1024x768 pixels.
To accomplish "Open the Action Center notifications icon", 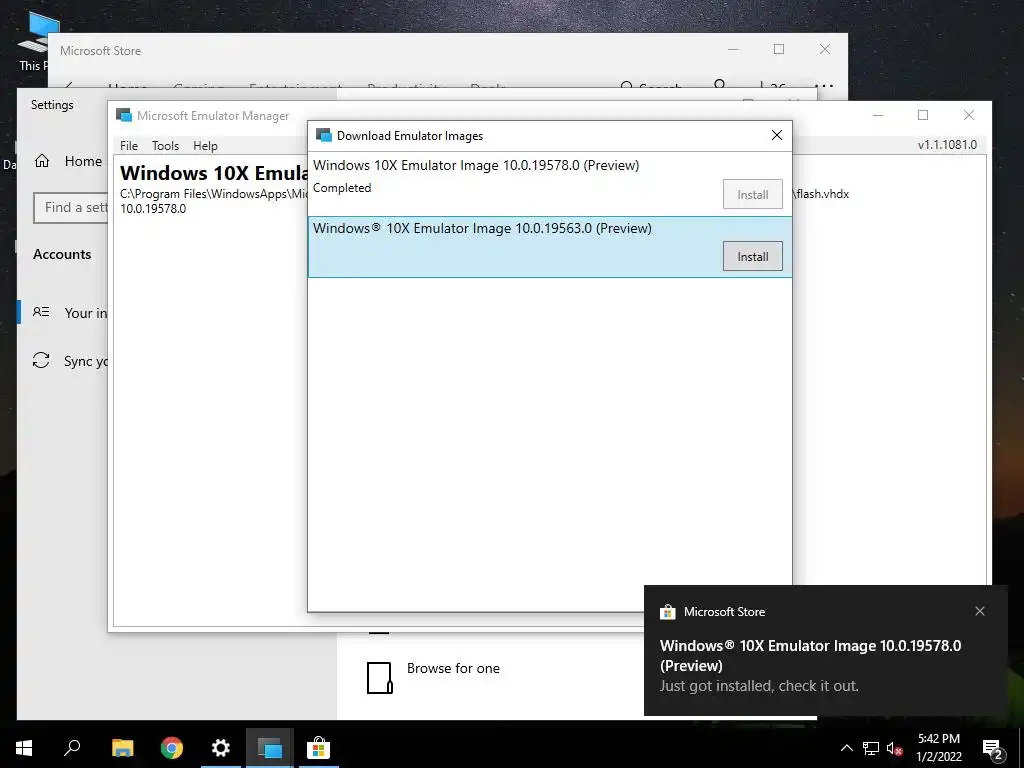I will click(993, 748).
